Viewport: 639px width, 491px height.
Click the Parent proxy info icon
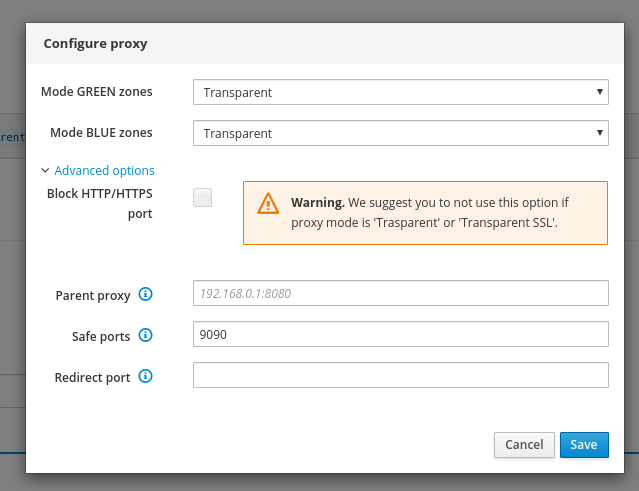(145, 294)
